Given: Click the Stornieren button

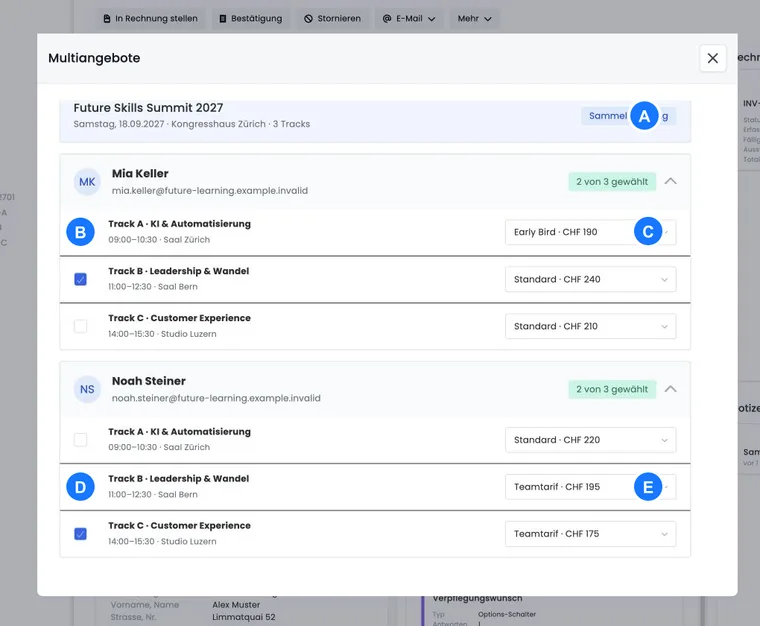Looking at the screenshot, I should point(332,18).
